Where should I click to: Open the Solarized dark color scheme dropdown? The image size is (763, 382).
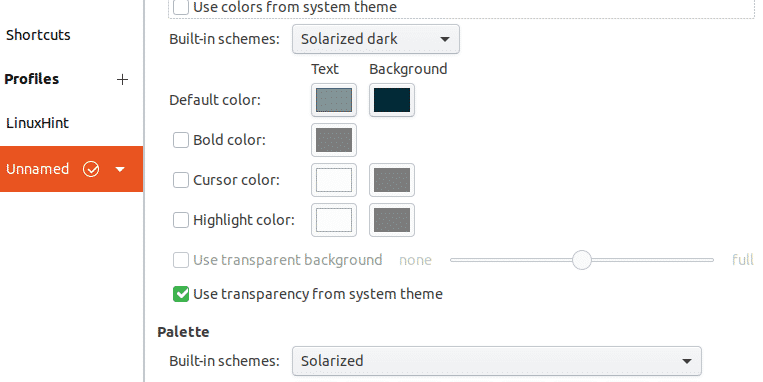click(376, 39)
